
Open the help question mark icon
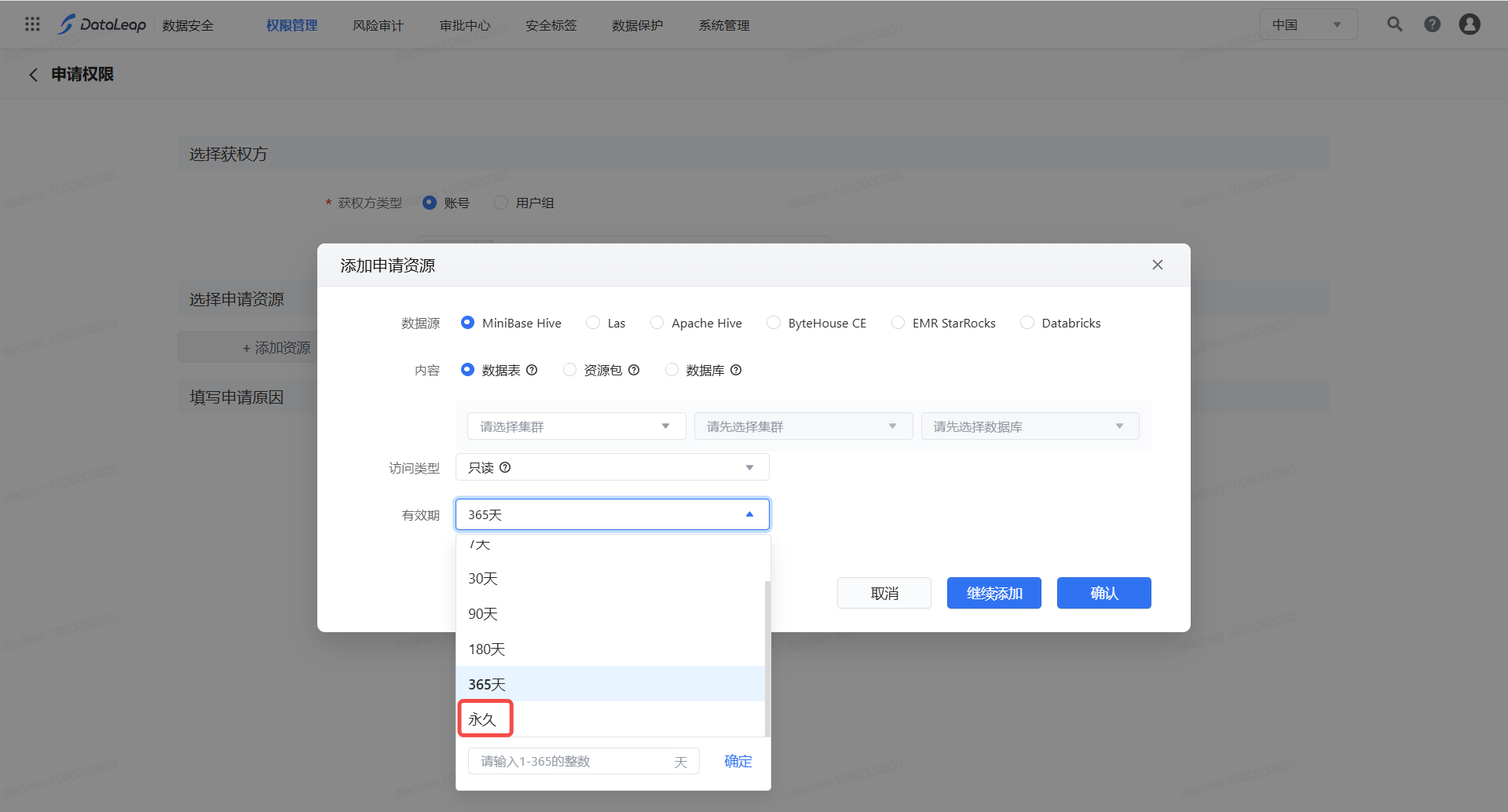pos(1432,24)
